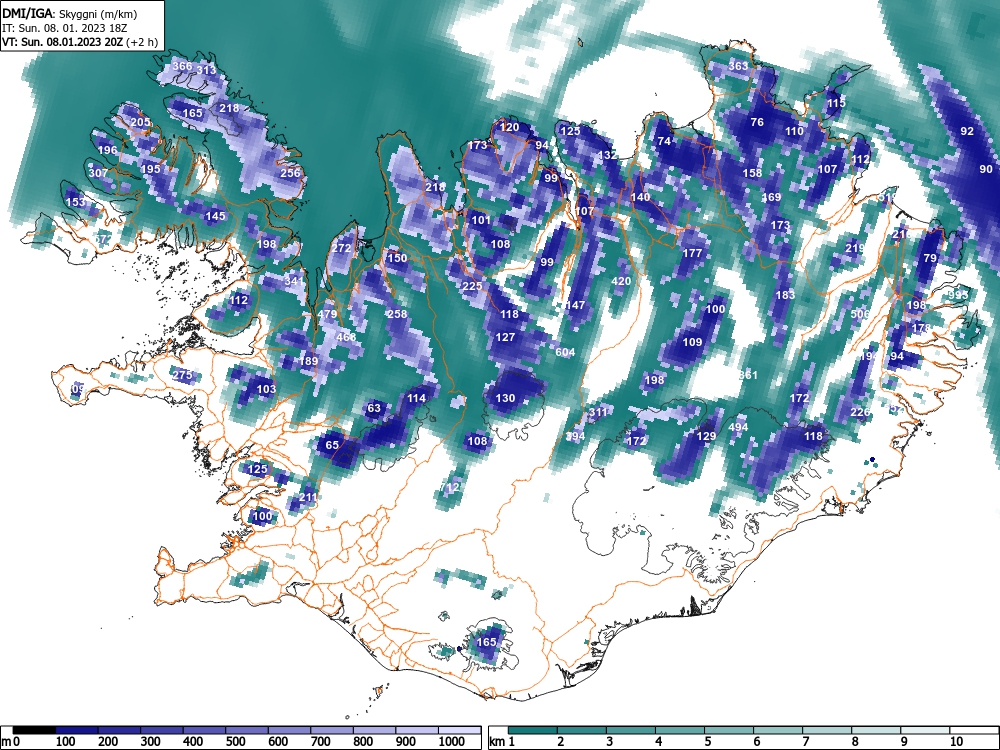Click the '700' label on the meter legend

tap(321, 742)
